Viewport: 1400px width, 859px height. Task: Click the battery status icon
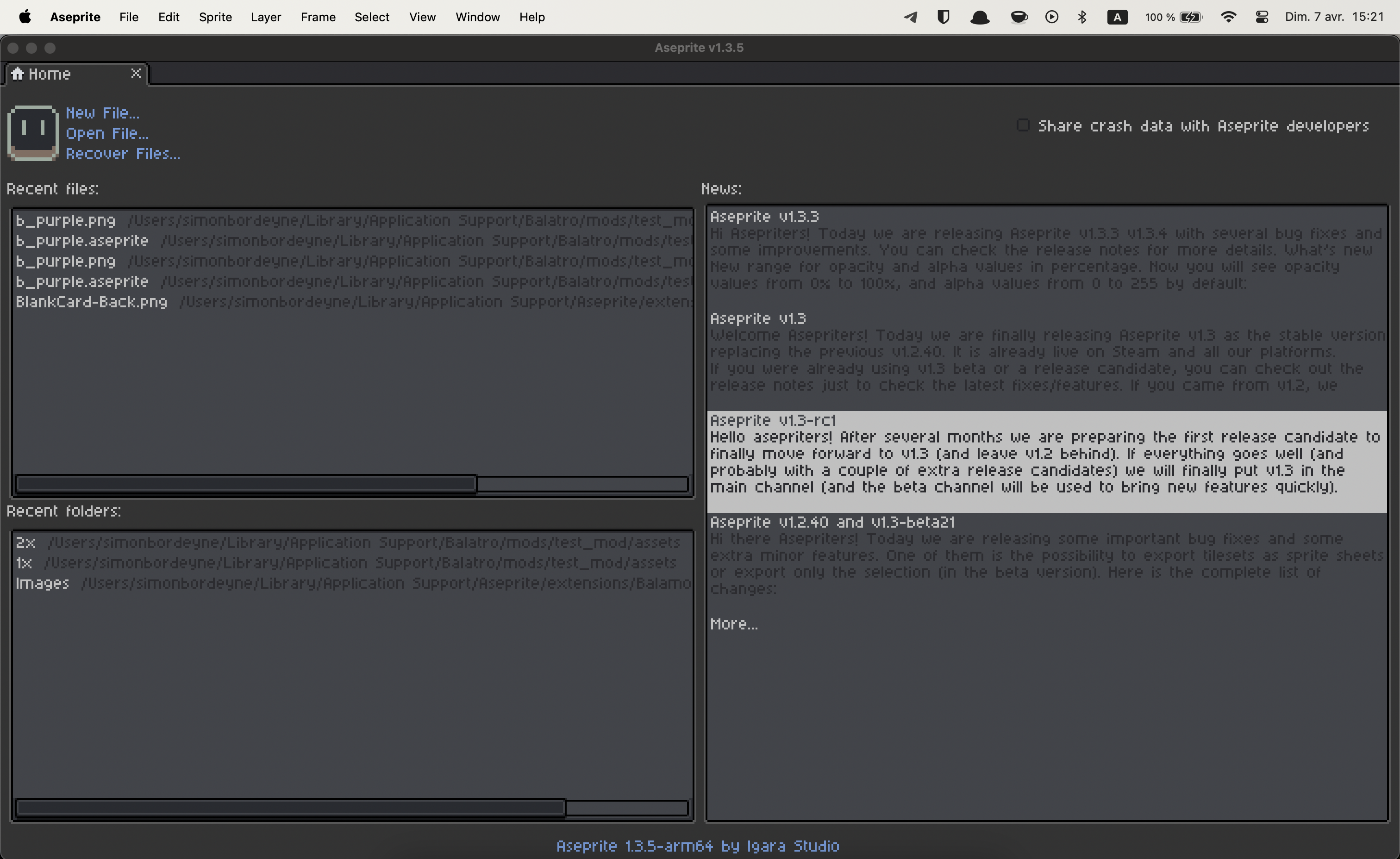[1192, 17]
